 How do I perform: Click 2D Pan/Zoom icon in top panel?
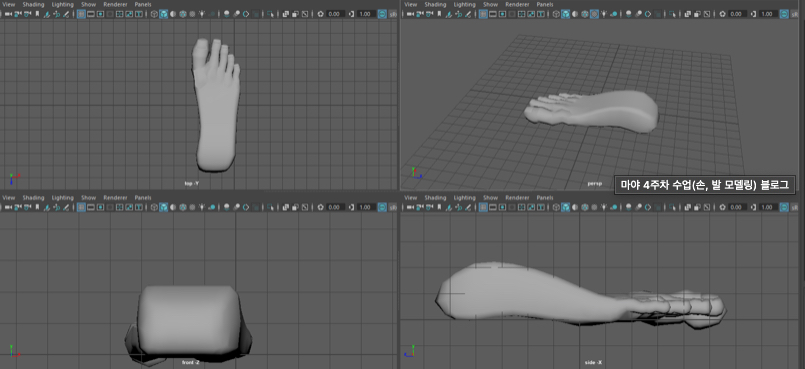pos(56,14)
